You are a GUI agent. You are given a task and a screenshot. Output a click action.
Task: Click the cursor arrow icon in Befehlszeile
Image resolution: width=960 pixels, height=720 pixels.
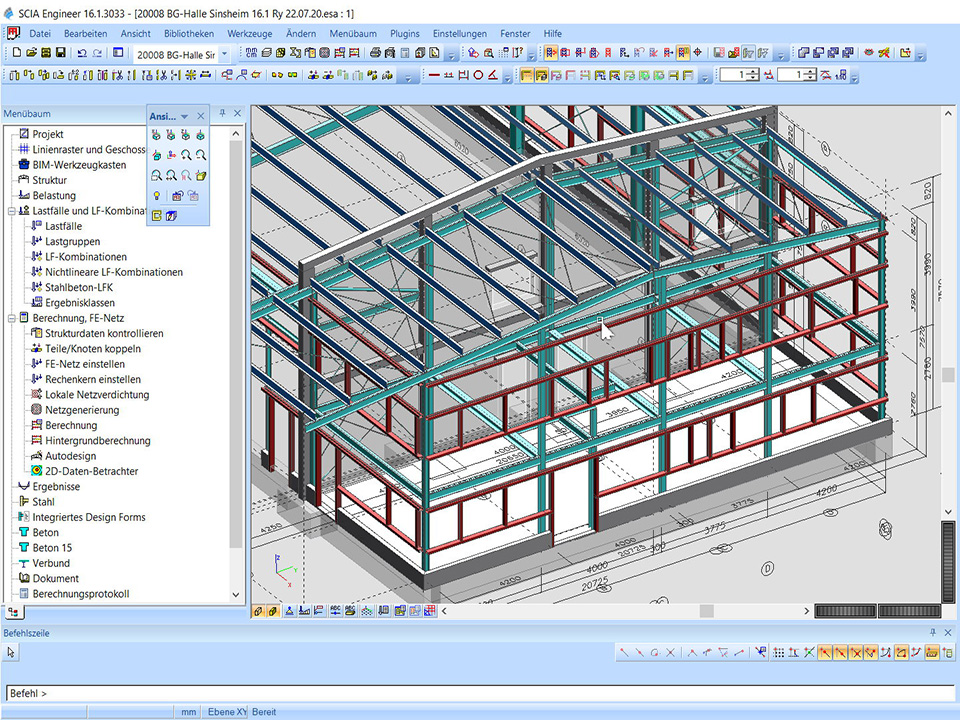pyautogui.click(x=11, y=652)
